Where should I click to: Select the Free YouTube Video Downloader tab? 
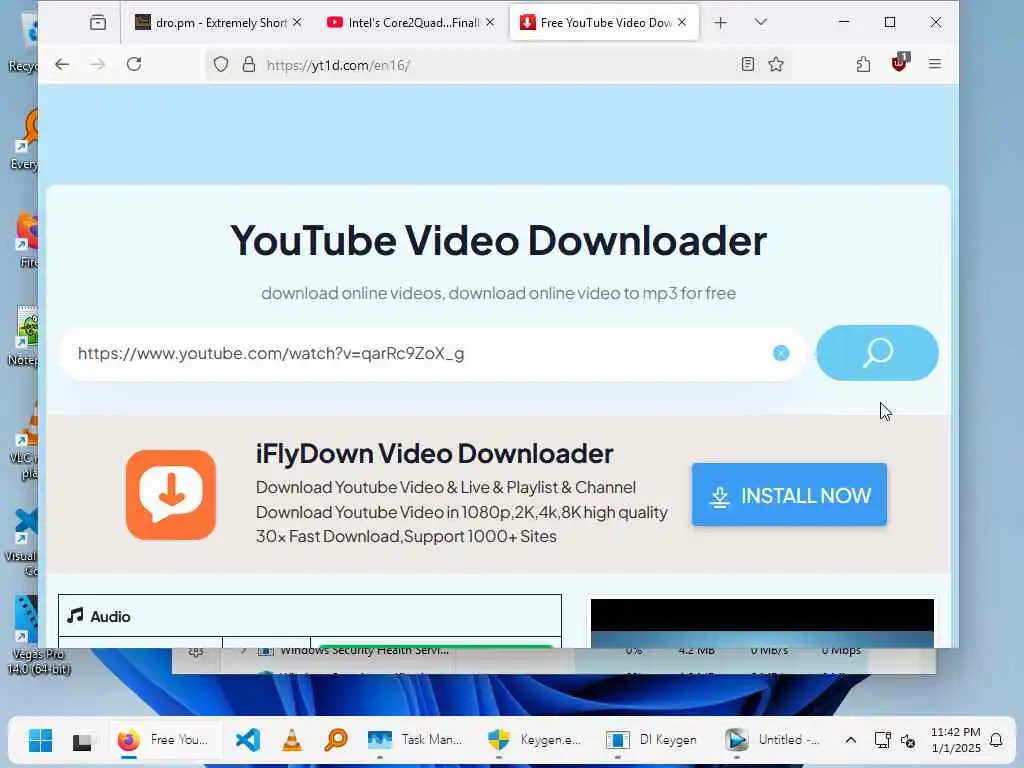[x=595, y=23]
